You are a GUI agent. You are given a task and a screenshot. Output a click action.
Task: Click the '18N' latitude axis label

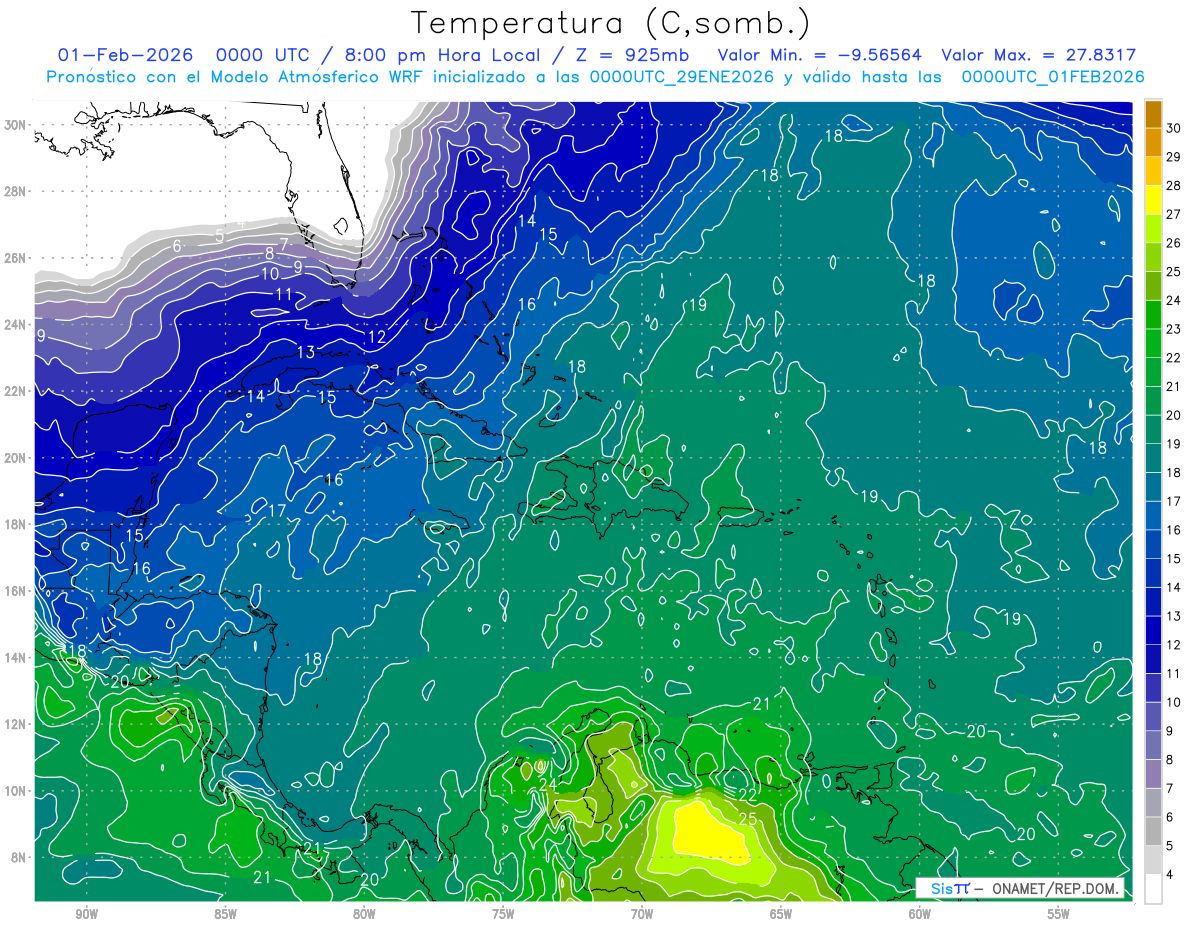pos(17,524)
